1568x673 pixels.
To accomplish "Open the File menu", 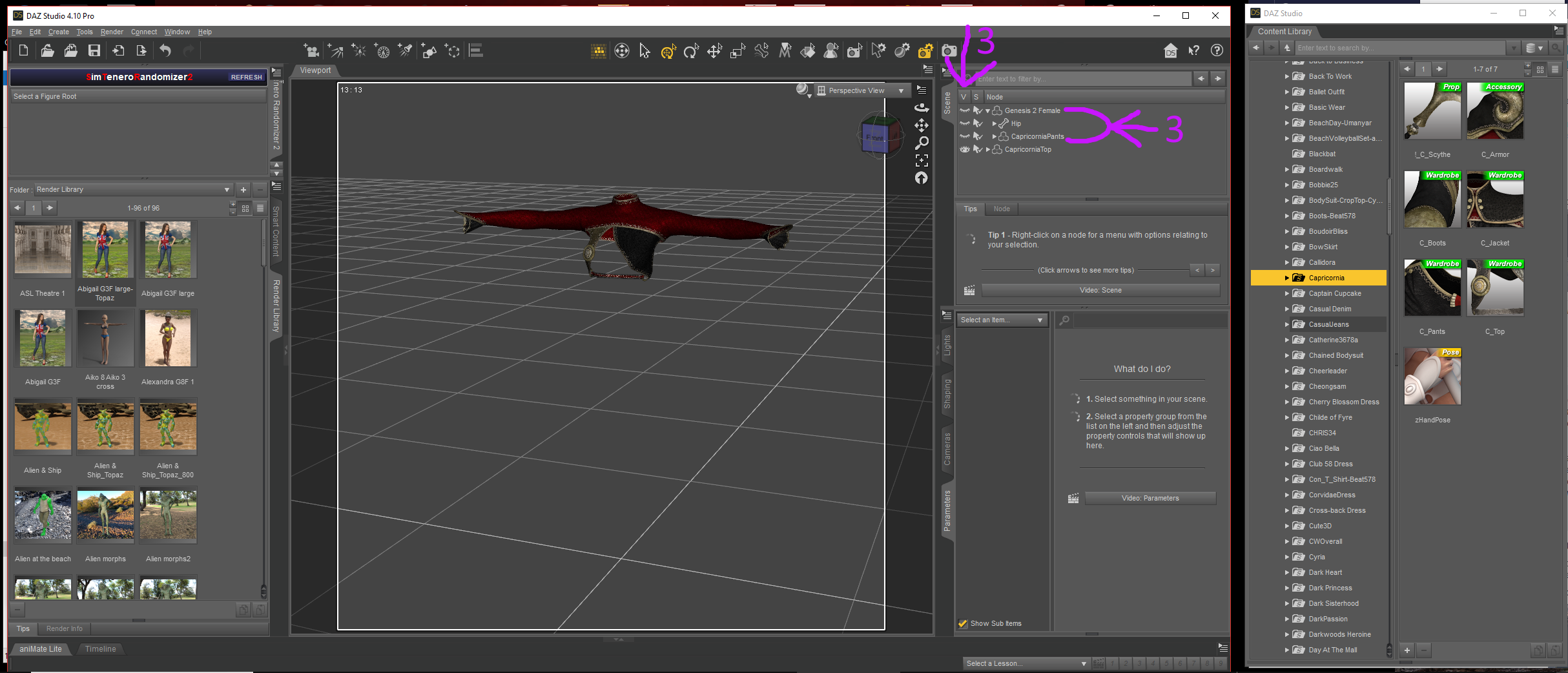I will [17, 32].
